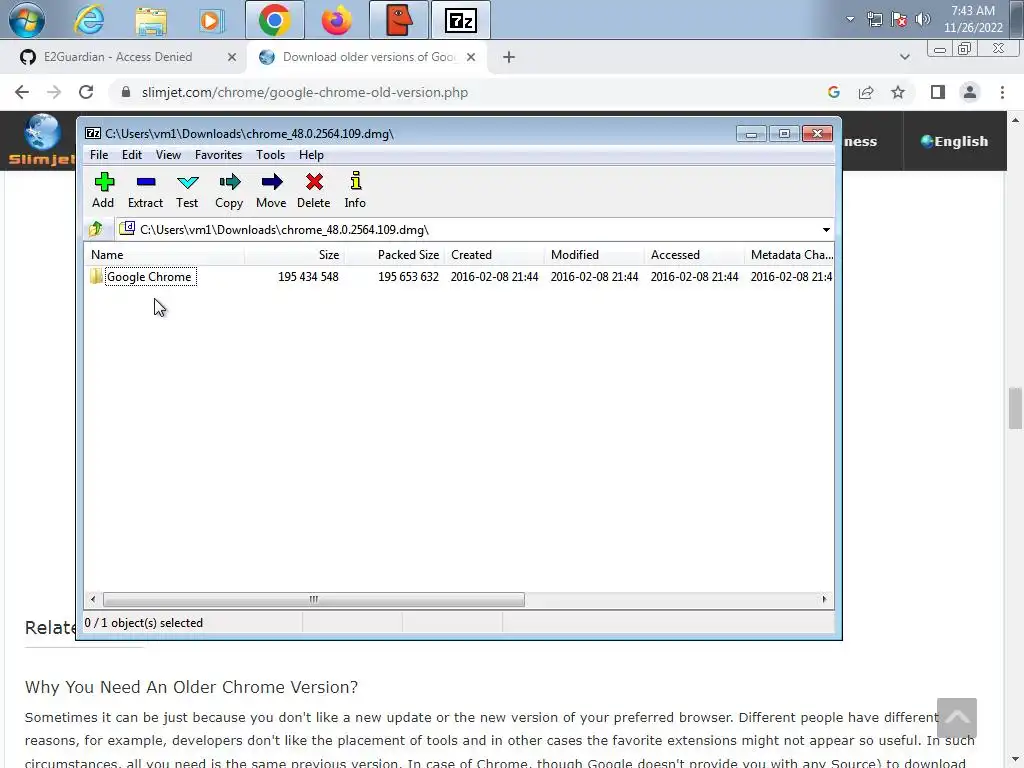Select the Google Chrome folder name
Image resolution: width=1024 pixels, height=768 pixels.
coord(150,276)
